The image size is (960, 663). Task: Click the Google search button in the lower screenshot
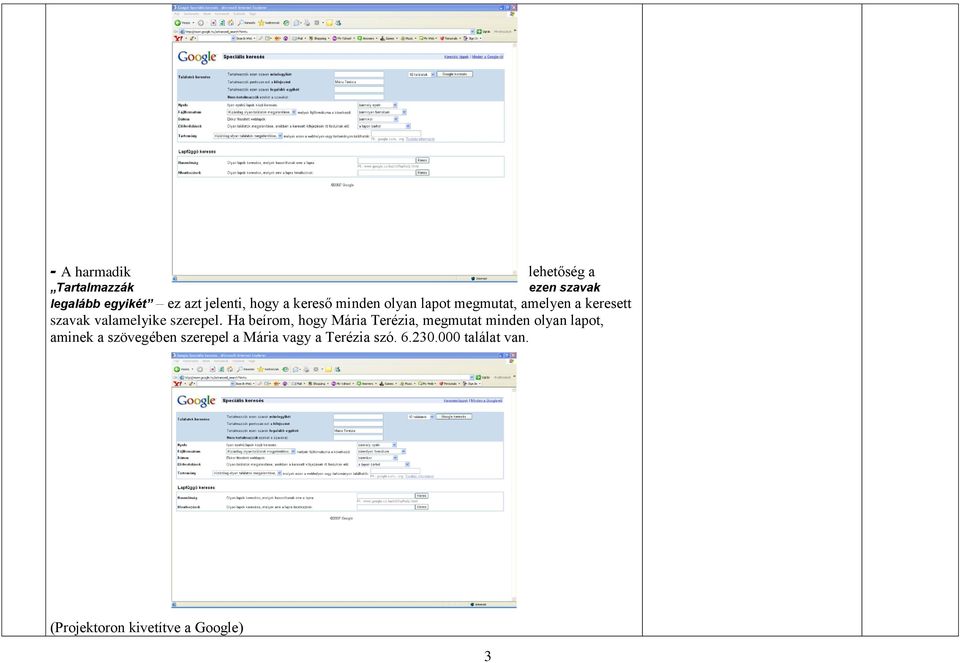(454, 416)
